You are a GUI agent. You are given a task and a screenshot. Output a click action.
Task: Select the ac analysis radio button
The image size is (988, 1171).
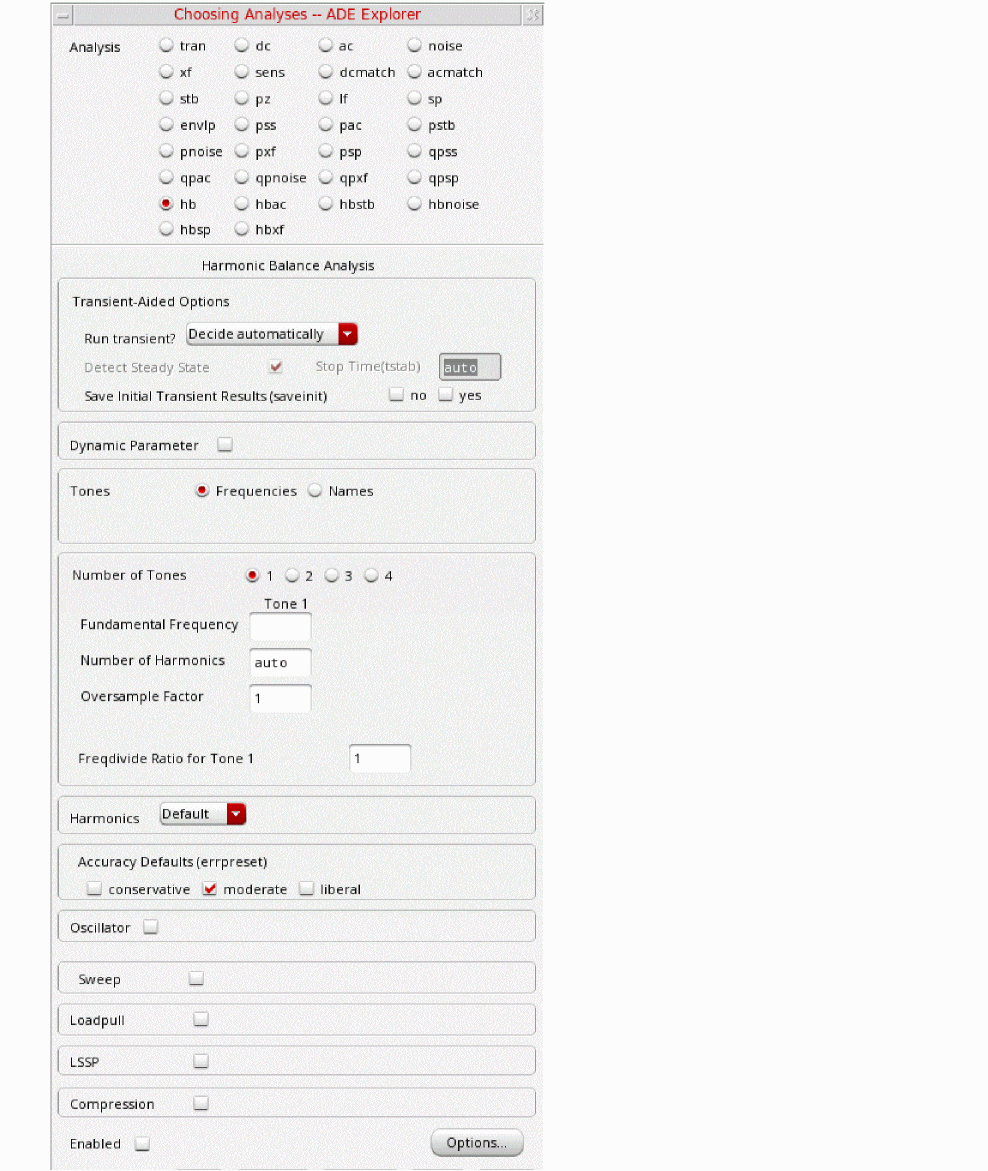326,46
